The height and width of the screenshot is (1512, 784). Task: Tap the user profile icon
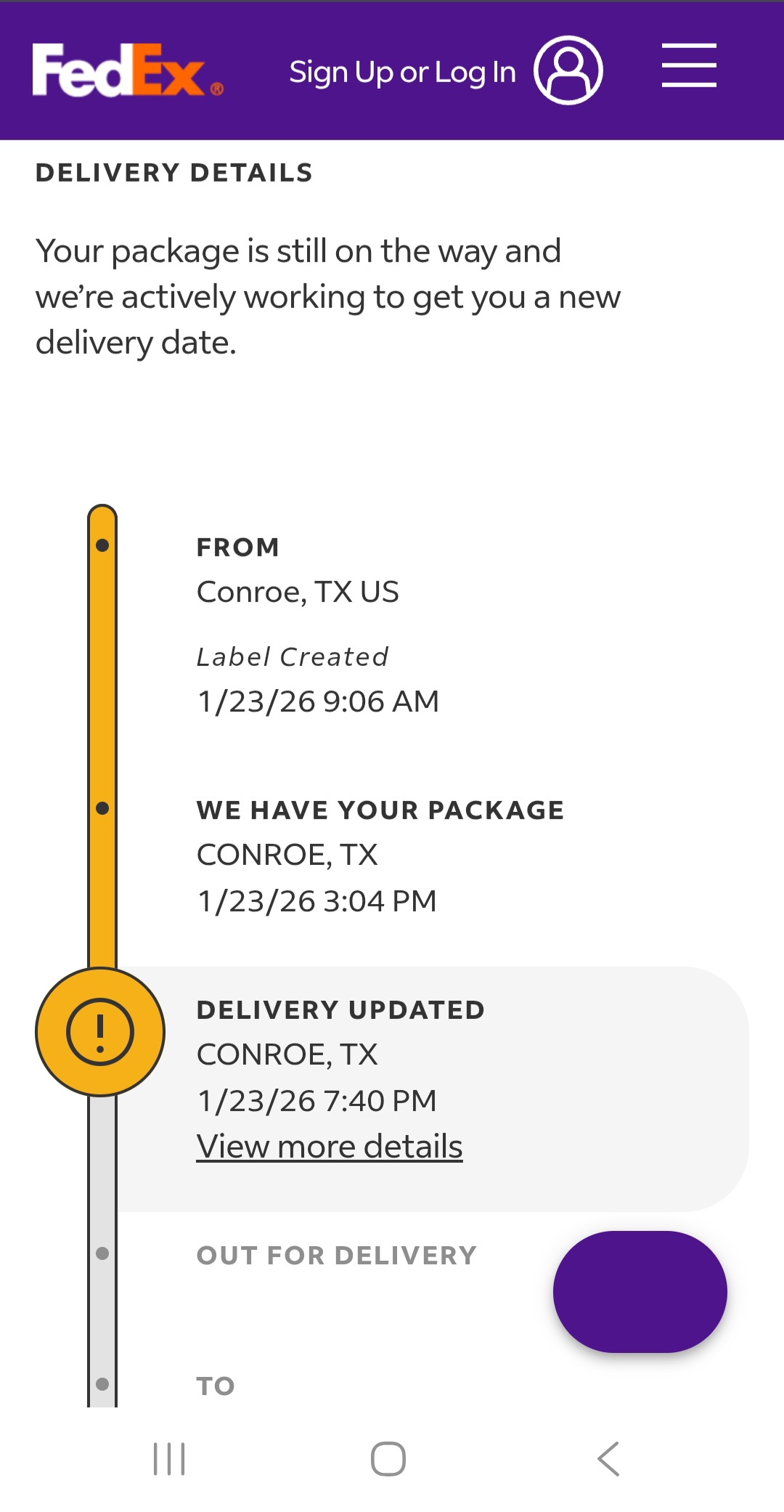click(568, 70)
